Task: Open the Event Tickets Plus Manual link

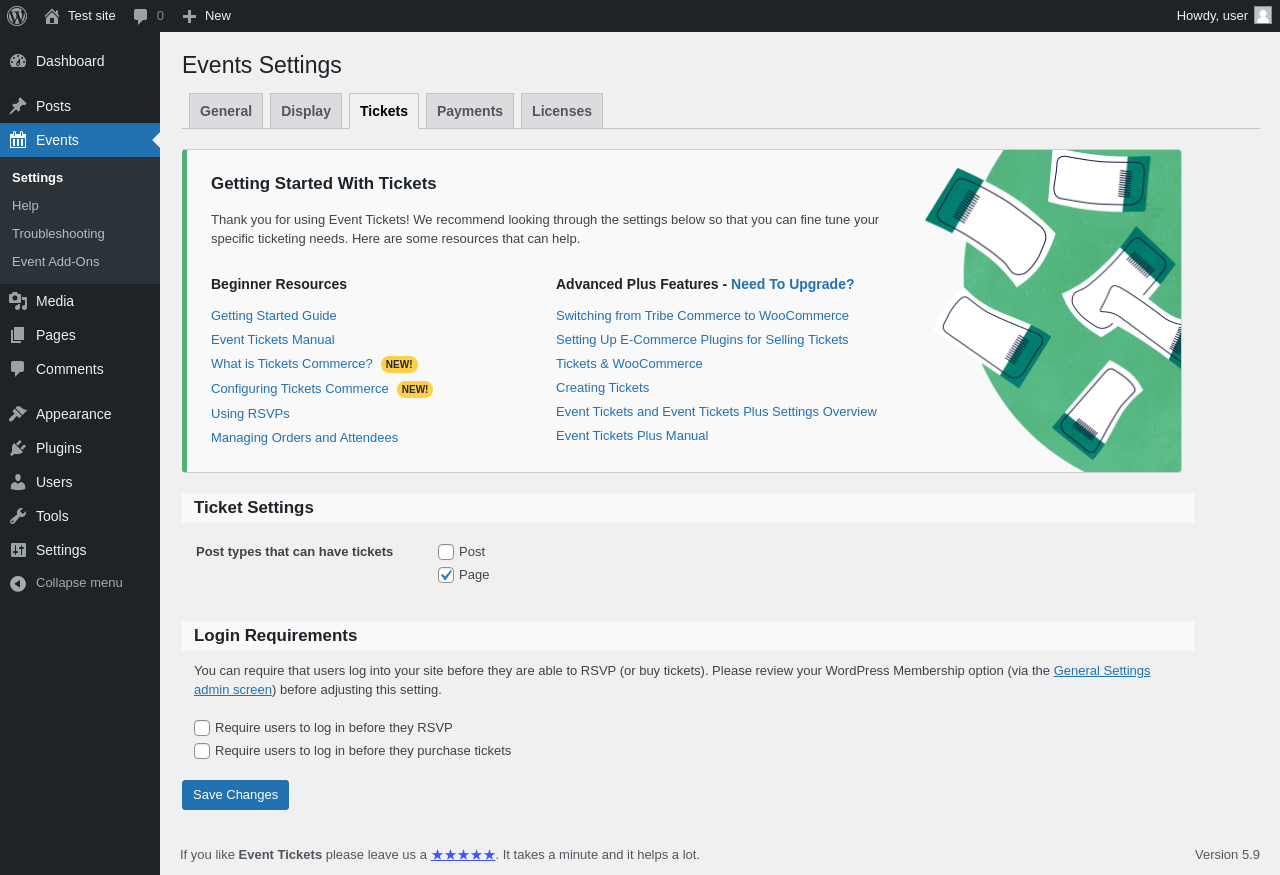Action: [632, 436]
